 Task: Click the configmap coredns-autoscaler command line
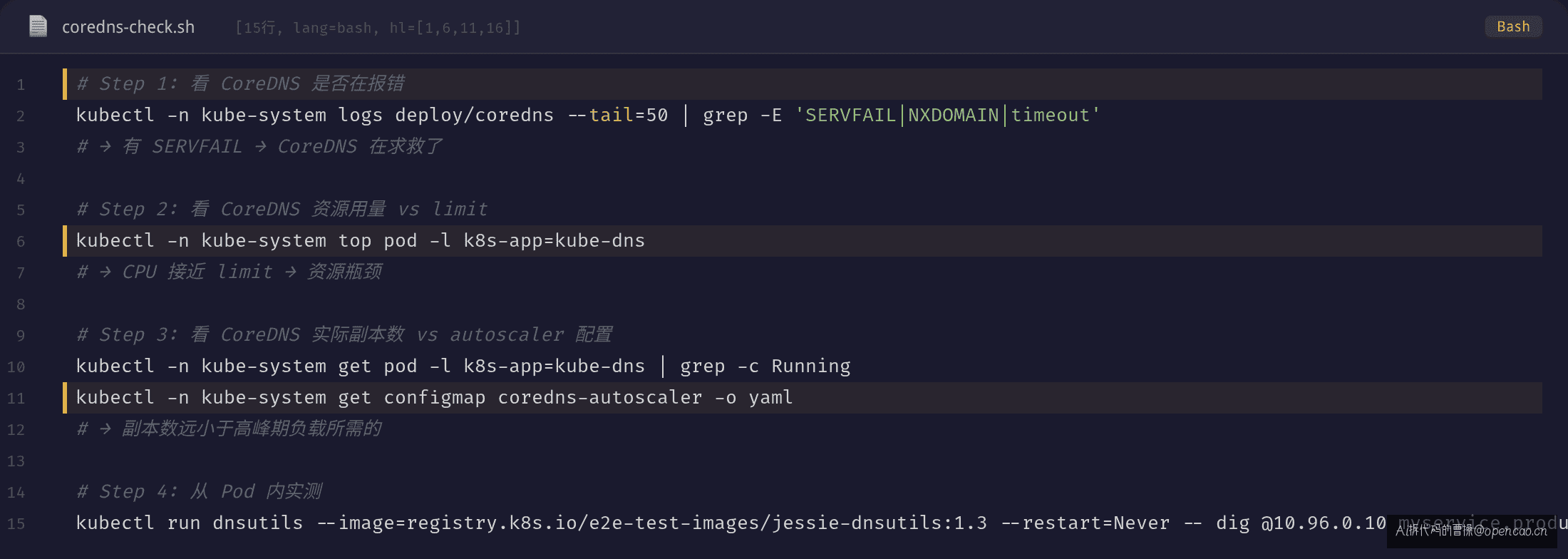[435, 398]
